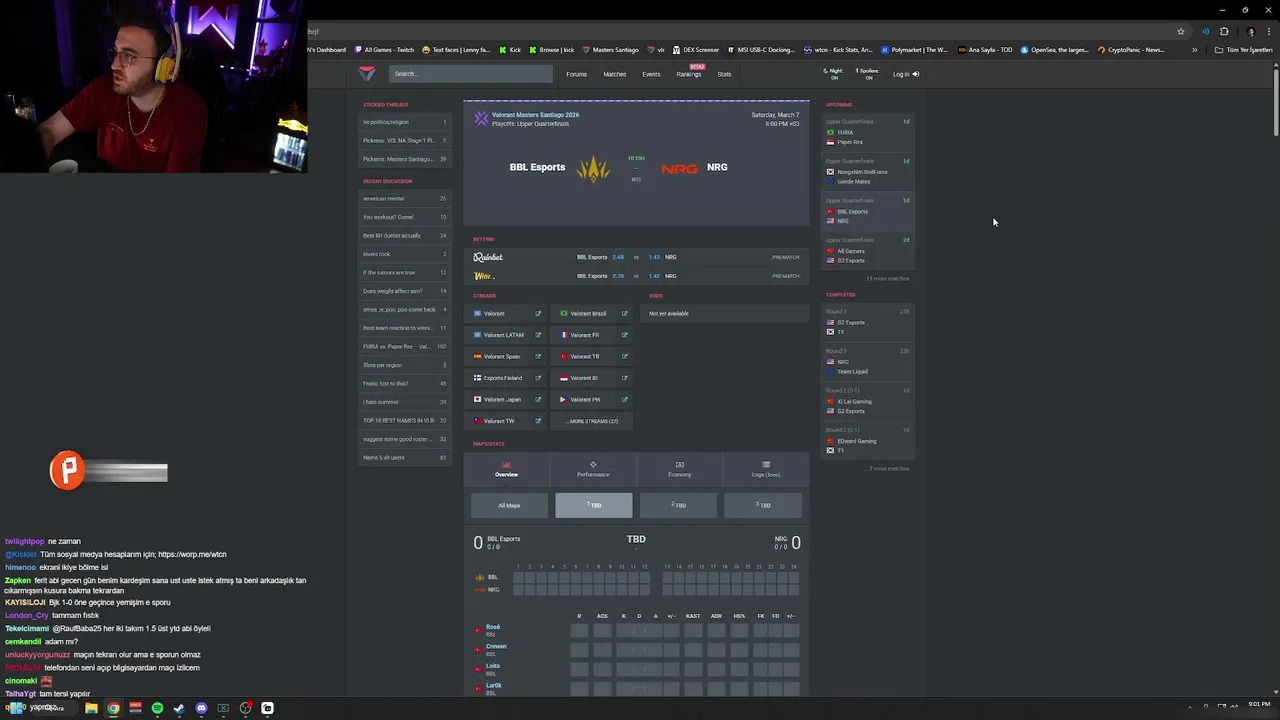Screen dimensions: 1280x720
Task: Open the browser extensions puzzle icon
Action: pyautogui.click(x=1224, y=31)
